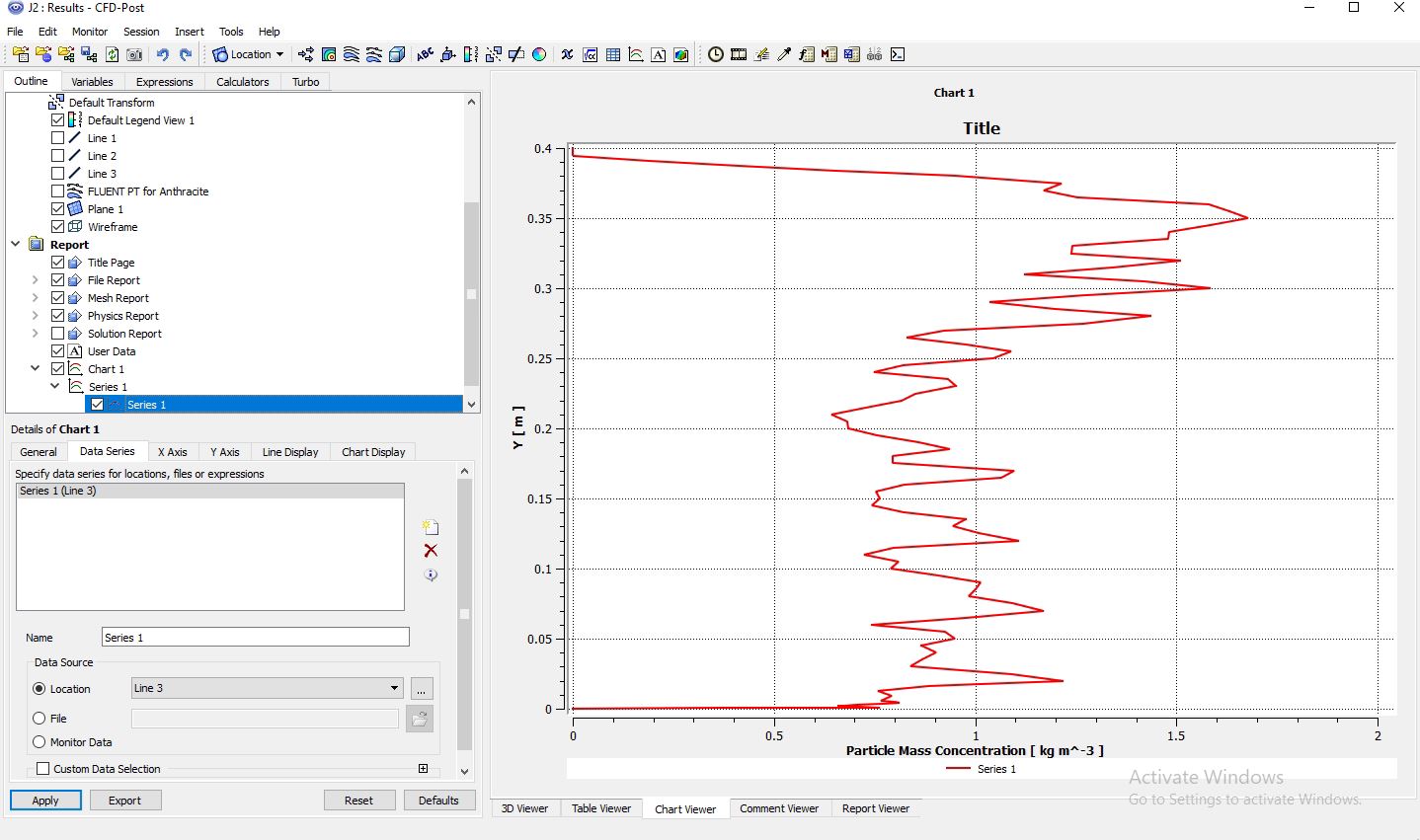Image resolution: width=1420 pixels, height=840 pixels.
Task: Switch to the Table Viewer tab
Action: (601, 808)
